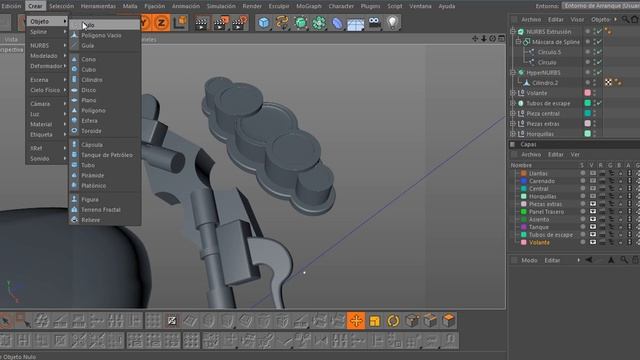The image size is (640, 360).
Task: Click the light bulb icon in top toolbar
Action: click(x=392, y=23)
